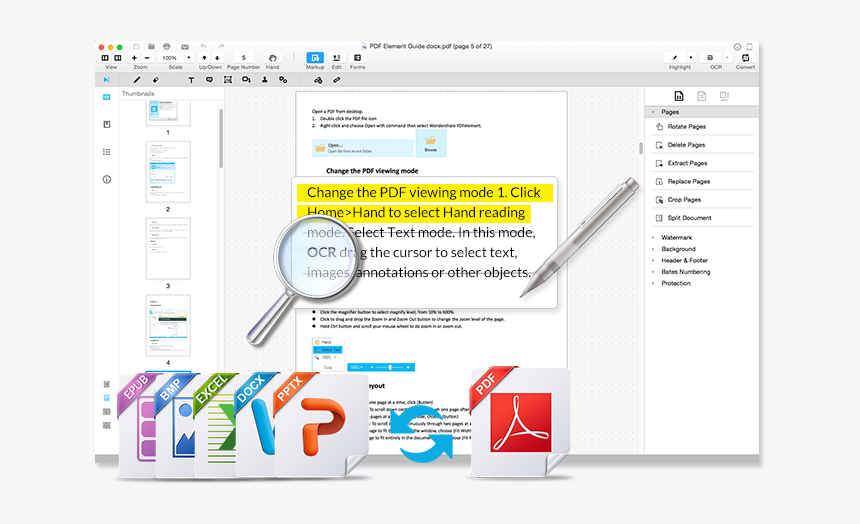860x524 pixels.
Task: Select the Eraser tool
Action: [x=156, y=80]
